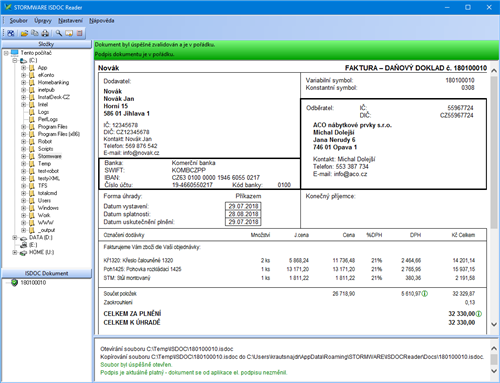500x383 pixels.
Task: Expand the App folder node
Action: coord(23,68)
